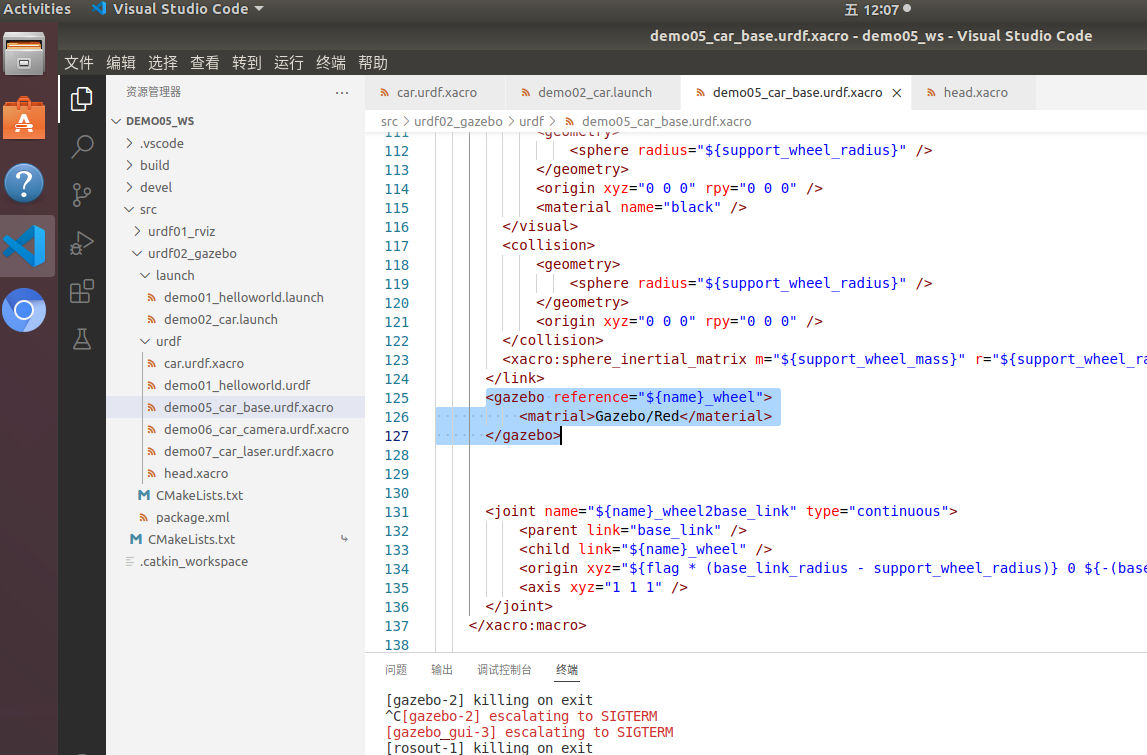This screenshot has width=1147, height=755.
Task: Open the Search view in activity bar
Action: (x=81, y=147)
